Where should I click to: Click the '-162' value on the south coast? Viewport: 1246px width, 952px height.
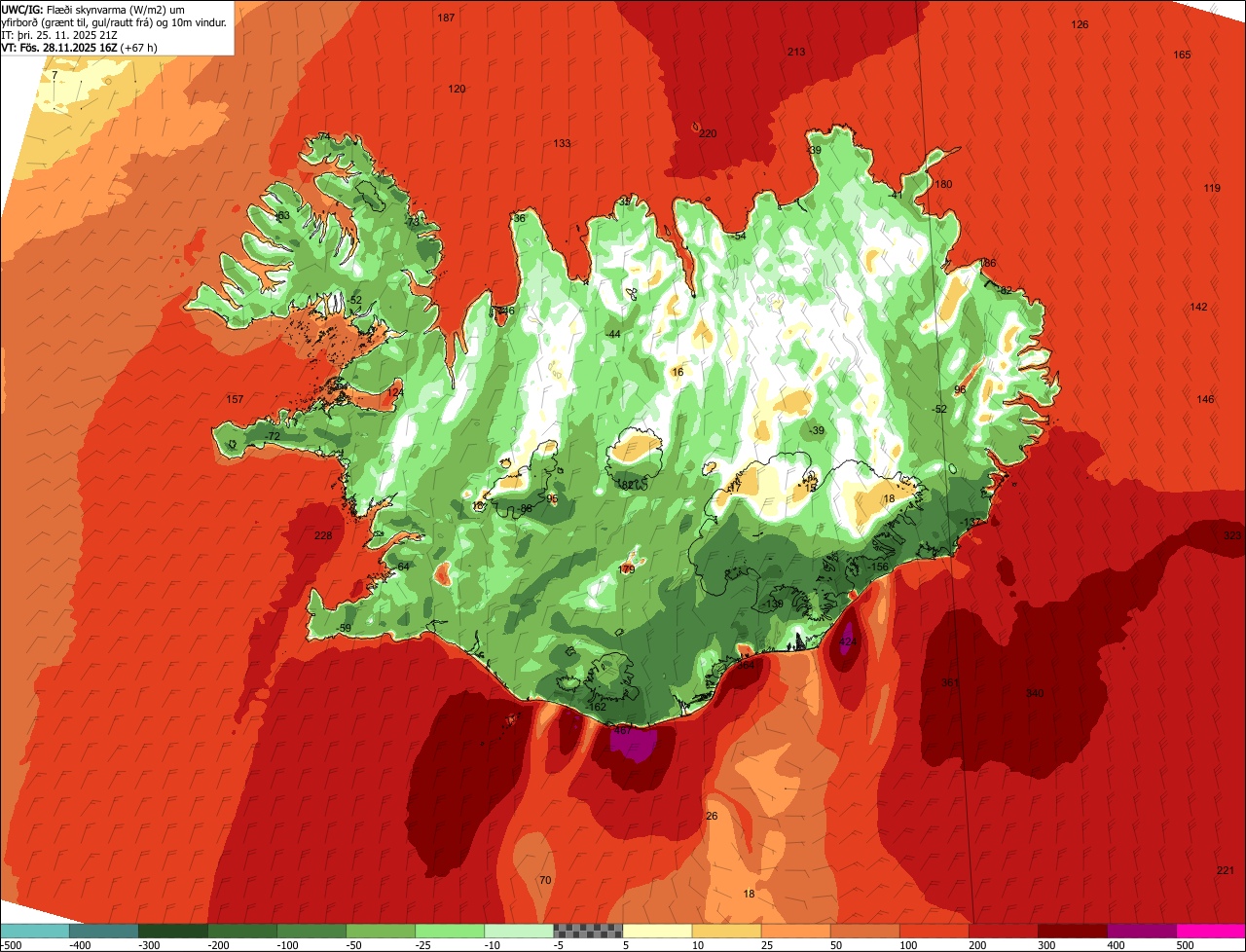pos(596,707)
